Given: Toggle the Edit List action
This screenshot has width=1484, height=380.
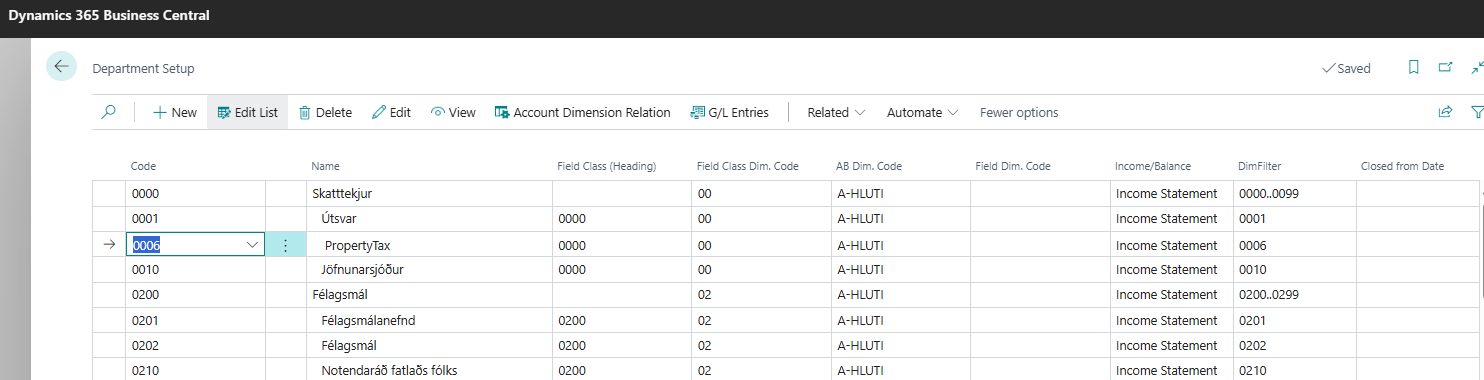Looking at the screenshot, I should click(x=247, y=112).
